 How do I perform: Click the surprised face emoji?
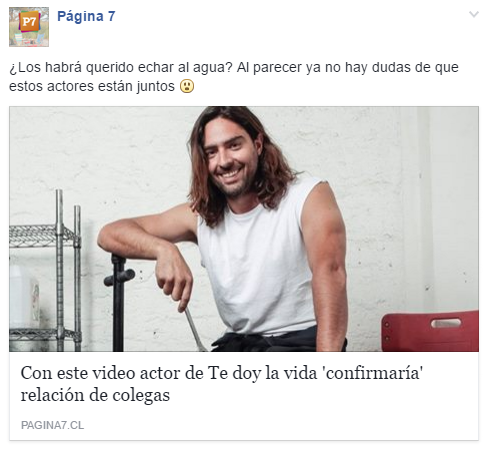pyautogui.click(x=187, y=86)
